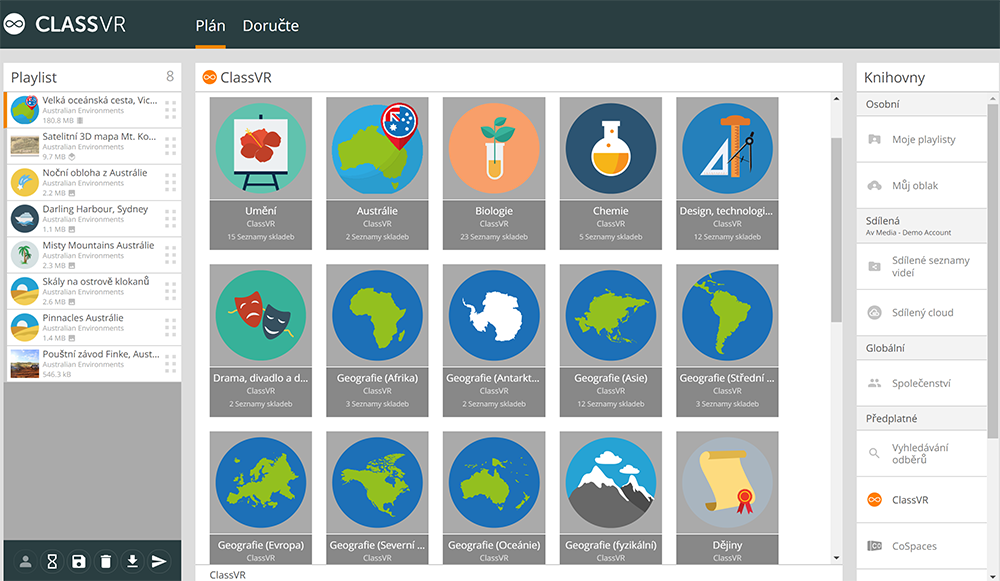Click the up arrow of the library scrollbar
Viewport: 1000px width, 581px height.
point(836,99)
